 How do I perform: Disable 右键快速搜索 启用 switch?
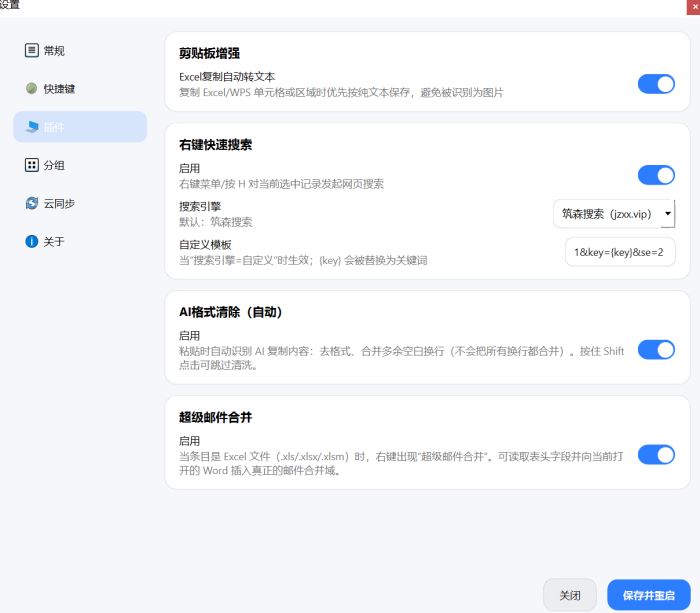coord(656,175)
